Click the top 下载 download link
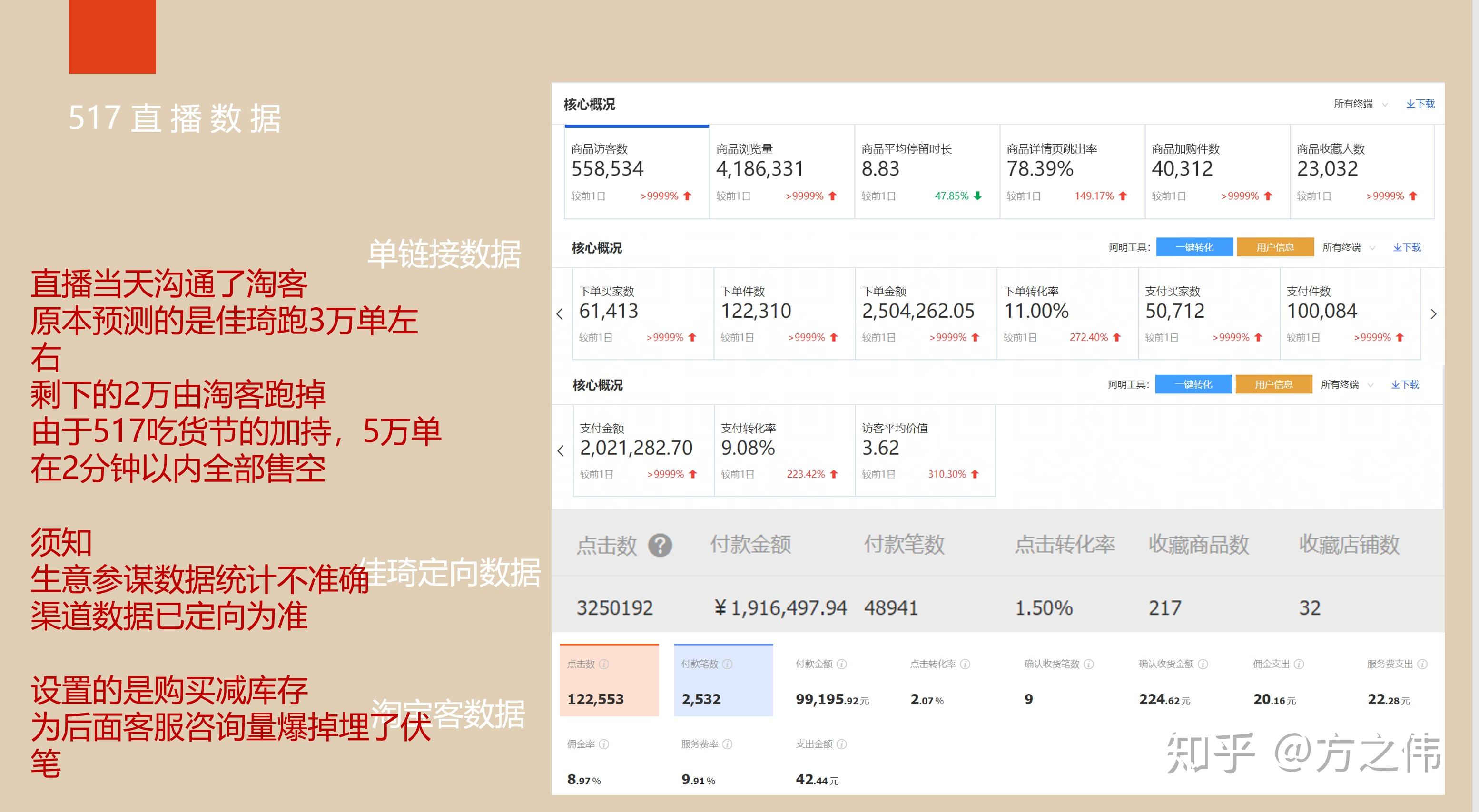 (x=1420, y=104)
